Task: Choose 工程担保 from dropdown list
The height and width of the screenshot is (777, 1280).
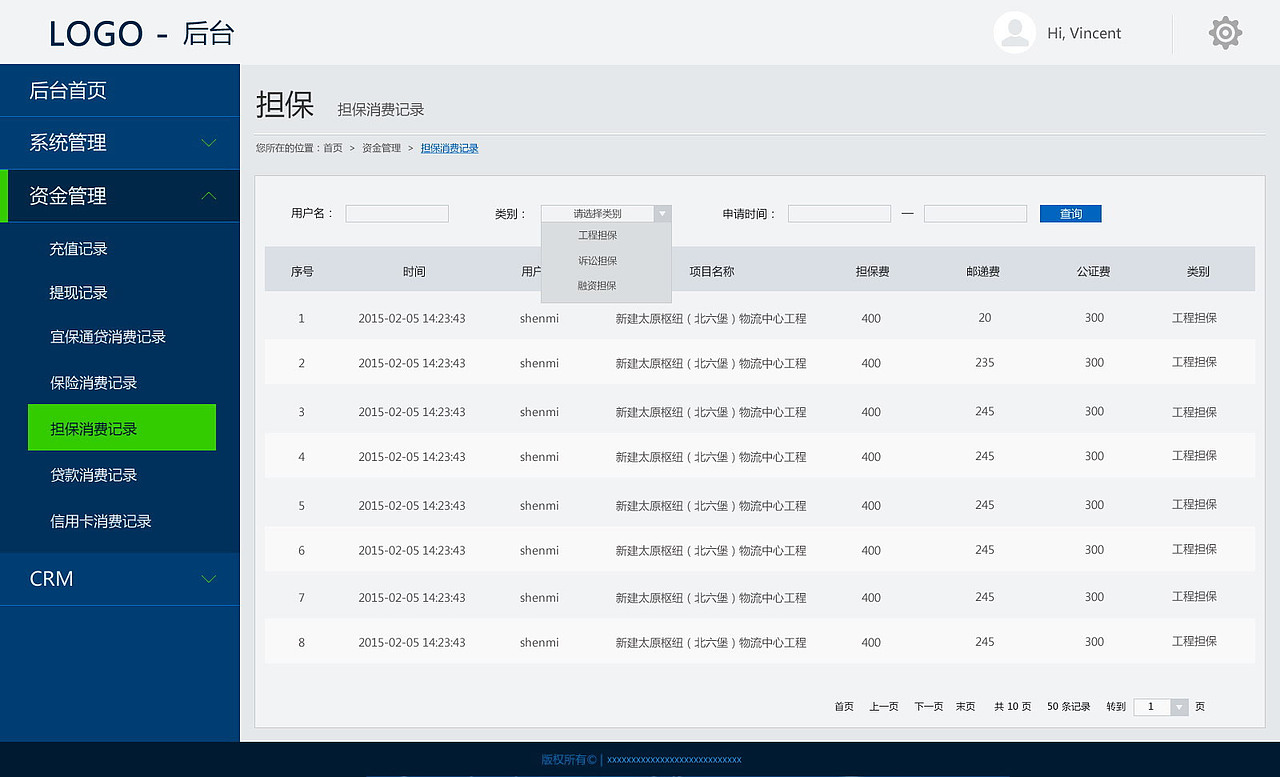Action: tap(598, 236)
